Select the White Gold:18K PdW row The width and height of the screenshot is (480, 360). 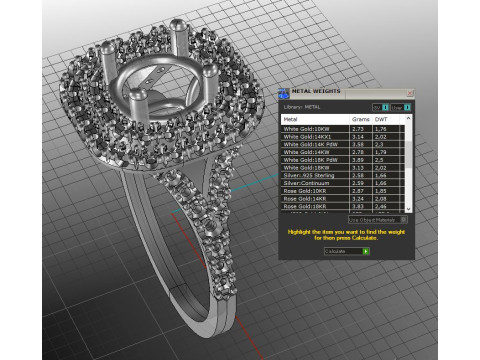pyautogui.click(x=343, y=160)
